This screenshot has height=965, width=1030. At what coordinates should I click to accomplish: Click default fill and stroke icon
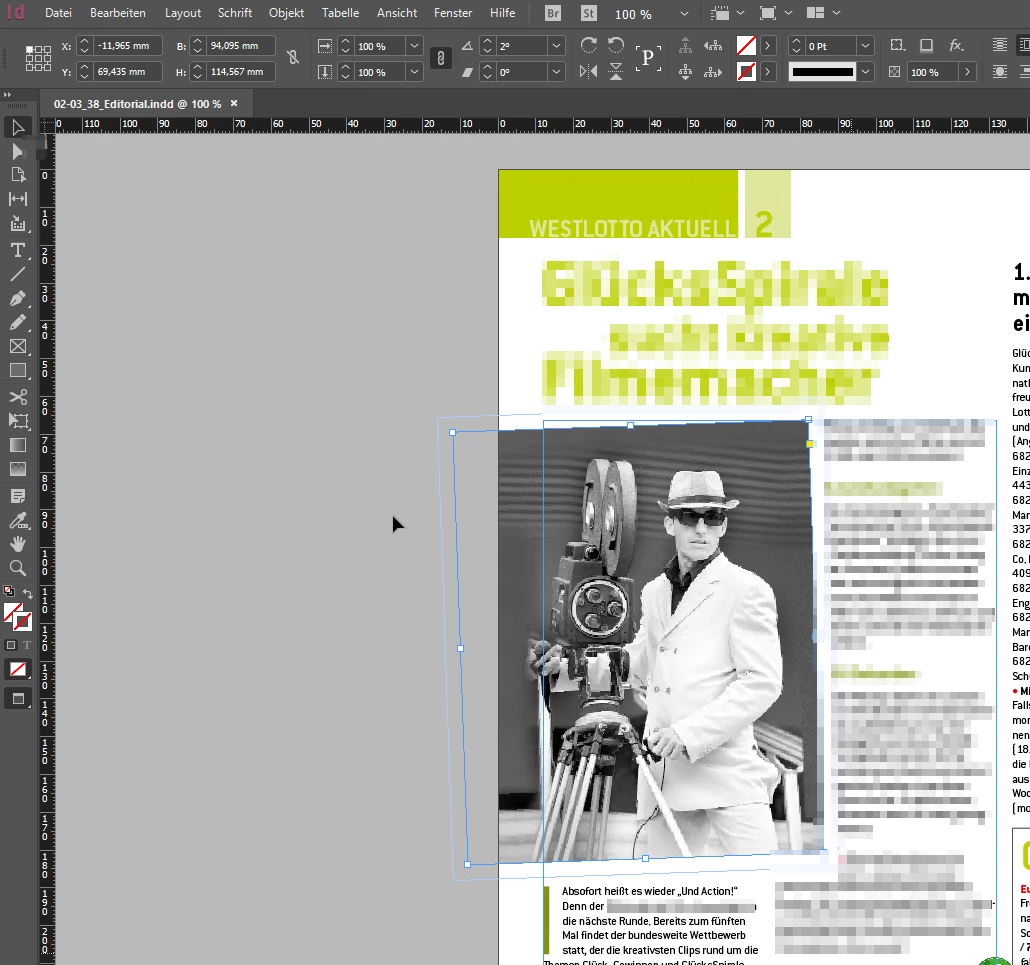pyautogui.click(x=9, y=591)
